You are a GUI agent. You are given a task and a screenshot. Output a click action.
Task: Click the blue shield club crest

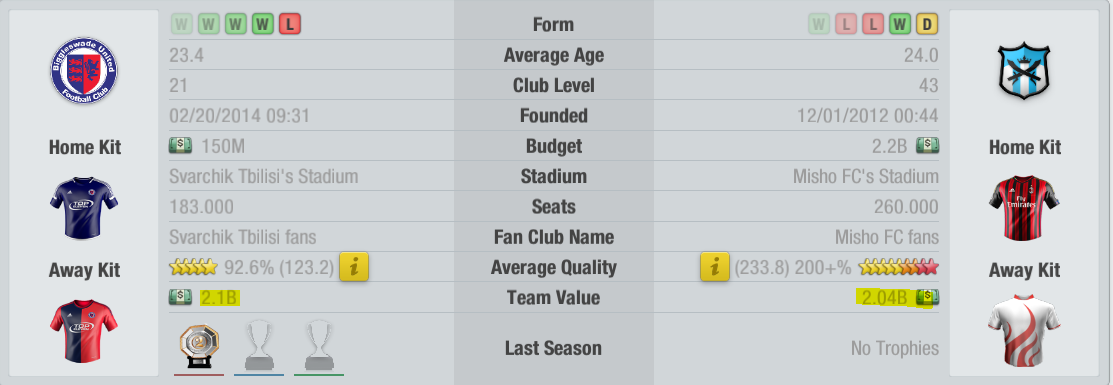[x=1024, y=72]
